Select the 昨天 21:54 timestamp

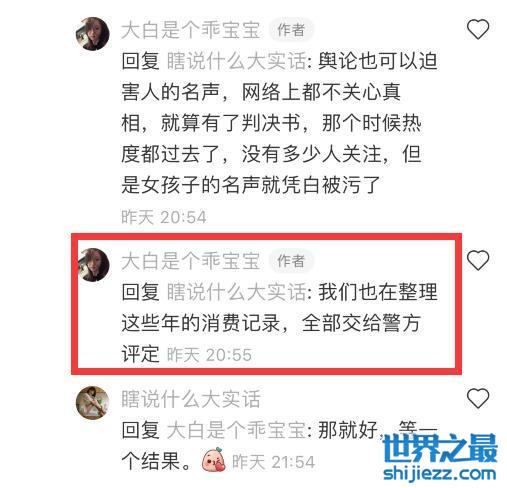click(273, 462)
